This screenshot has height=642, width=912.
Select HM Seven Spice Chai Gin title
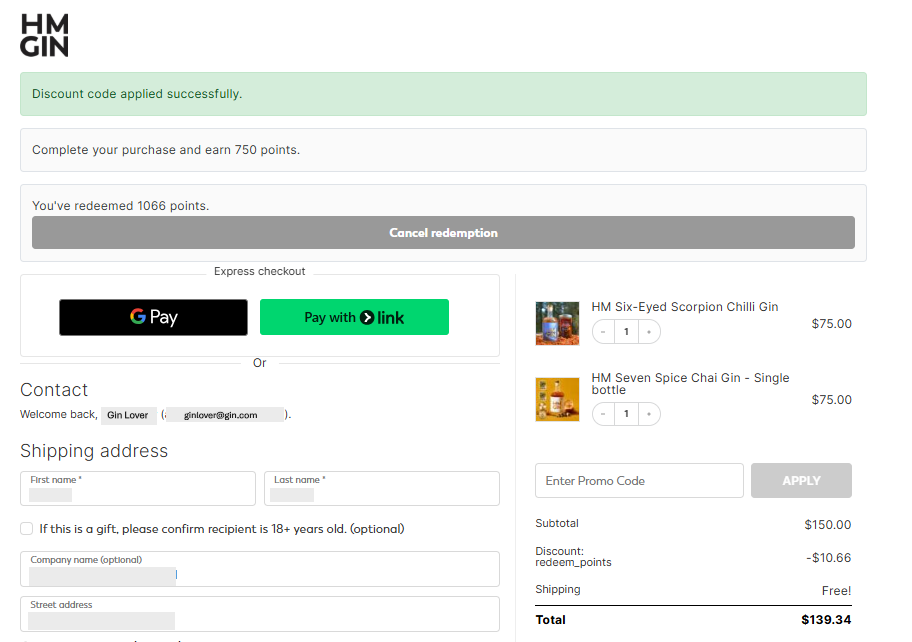tap(690, 384)
